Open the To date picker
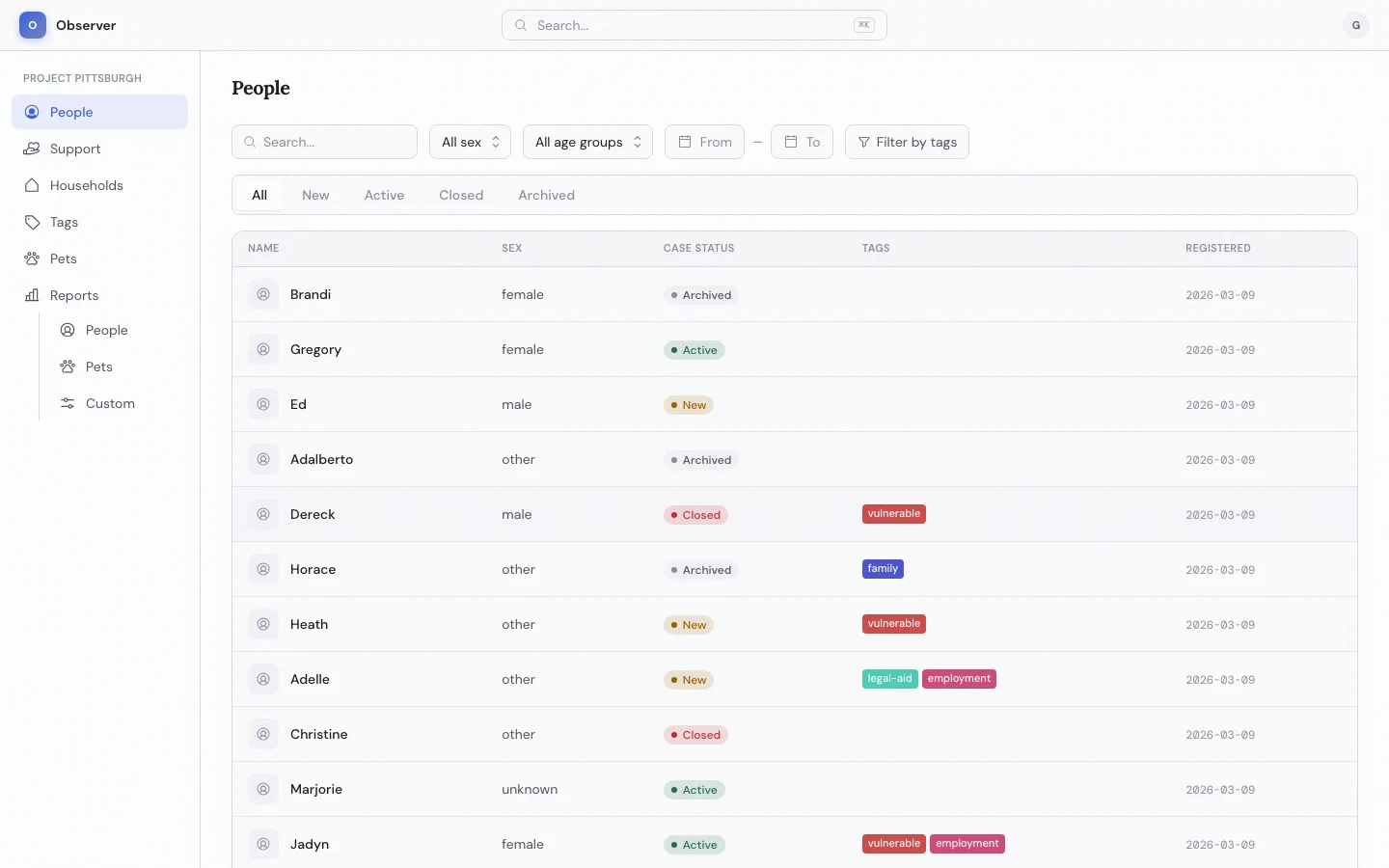1389x868 pixels. point(802,142)
